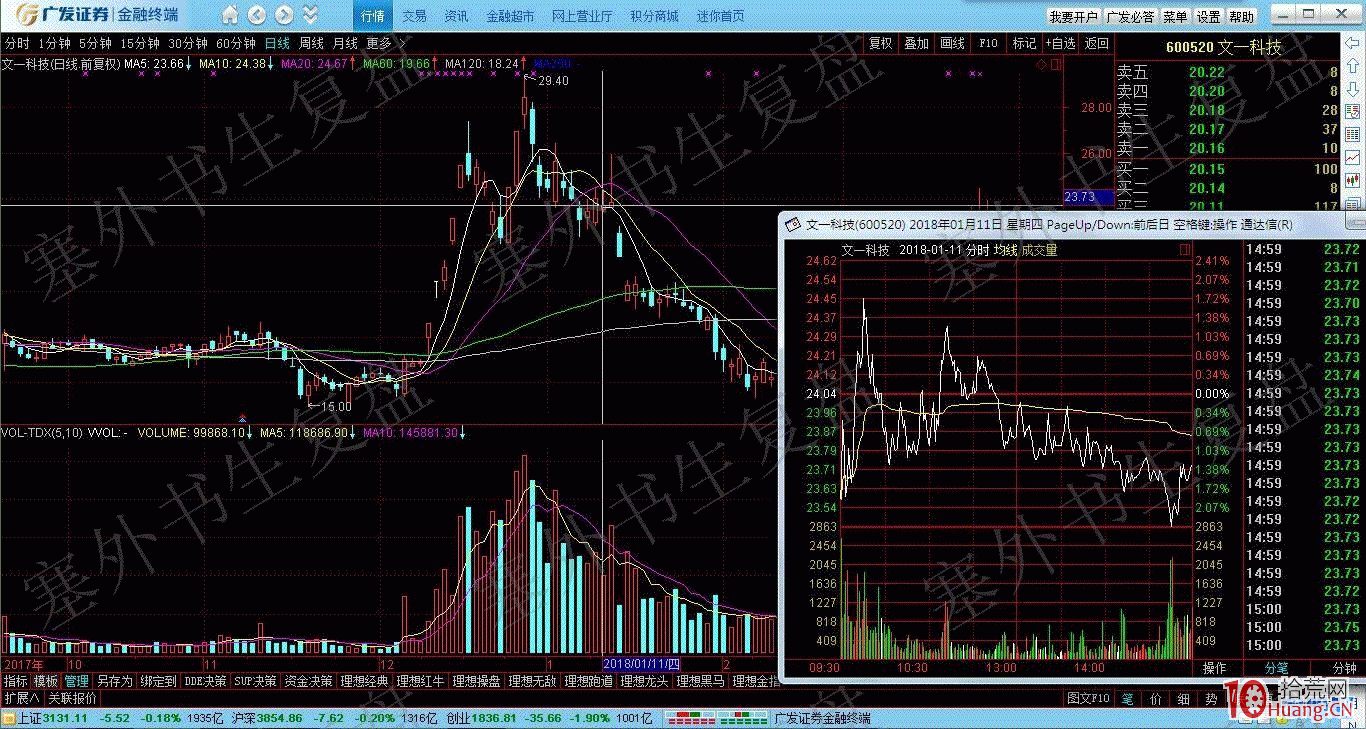Screen dimensions: 1366x729
Task: Open the 关联报价 tab
Action: [x=72, y=698]
